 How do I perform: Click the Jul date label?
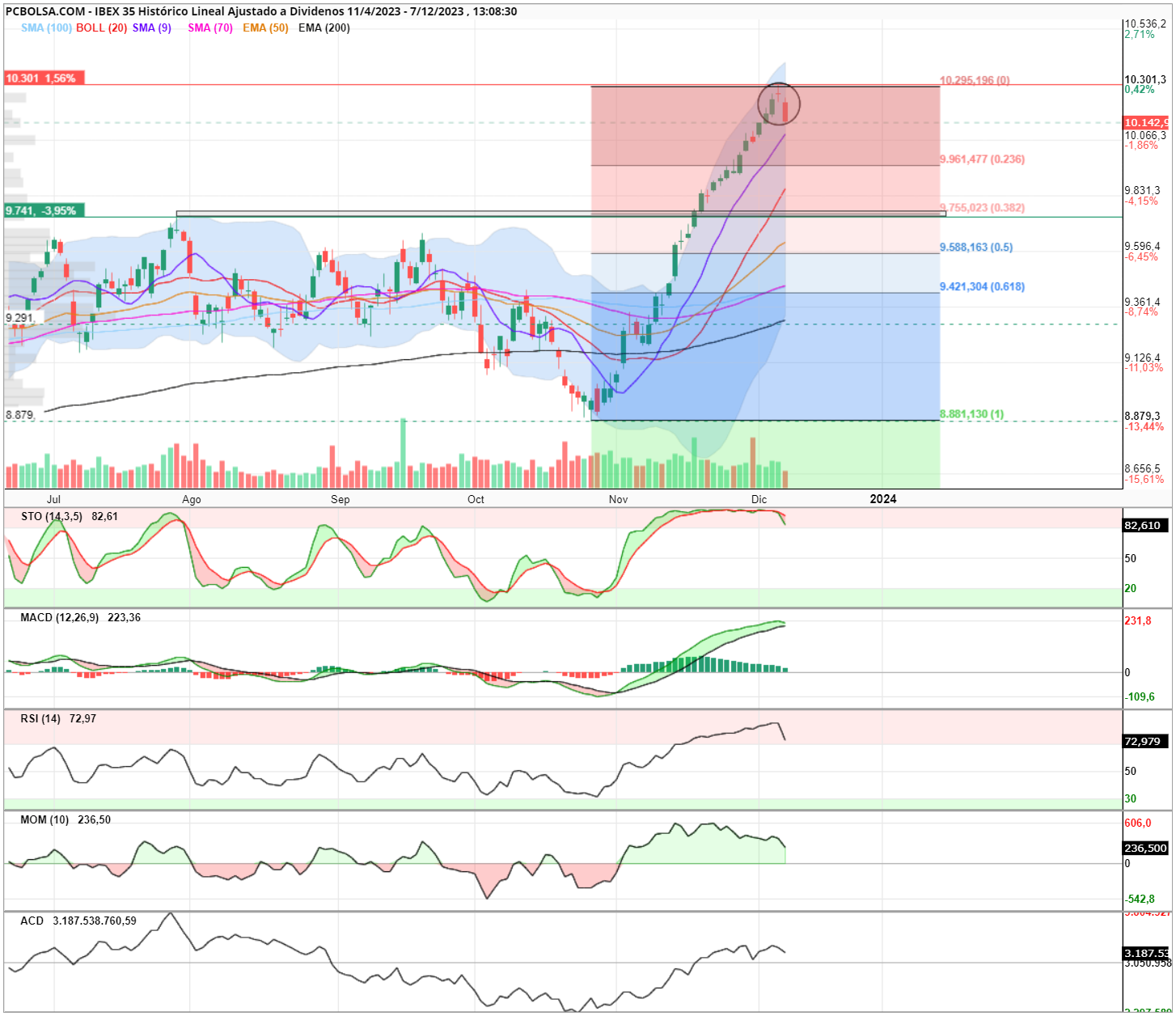click(53, 499)
